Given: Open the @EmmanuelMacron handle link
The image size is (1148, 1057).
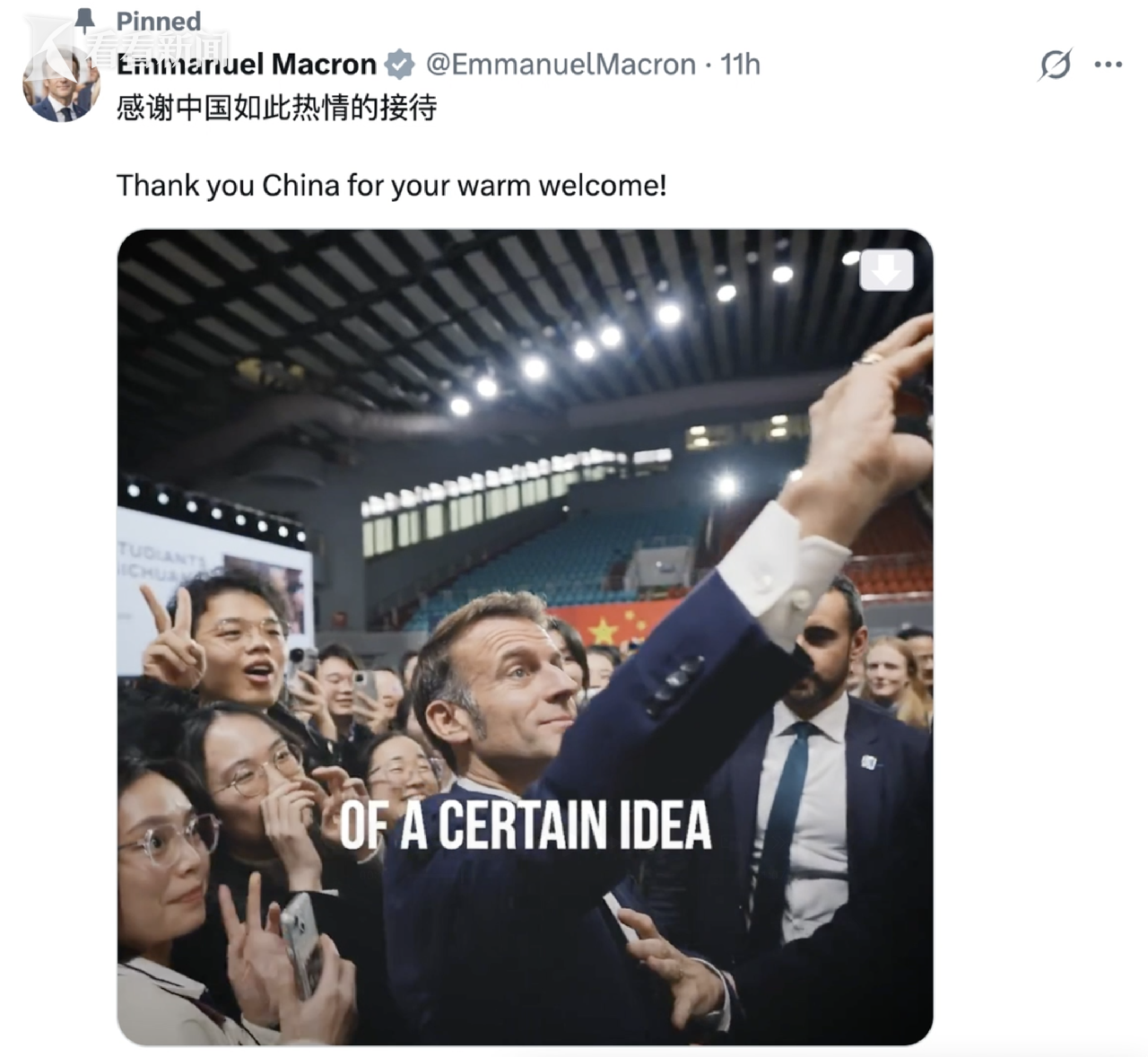Looking at the screenshot, I should (560, 65).
